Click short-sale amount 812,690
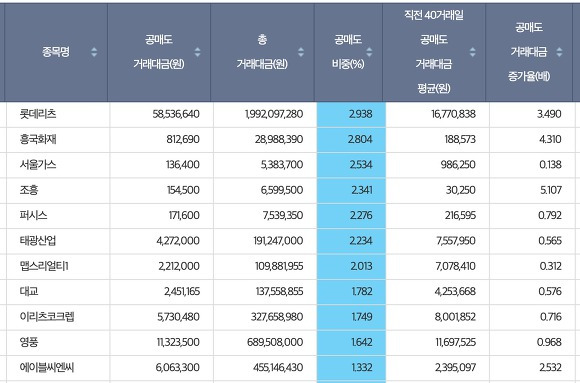 [x=183, y=140]
